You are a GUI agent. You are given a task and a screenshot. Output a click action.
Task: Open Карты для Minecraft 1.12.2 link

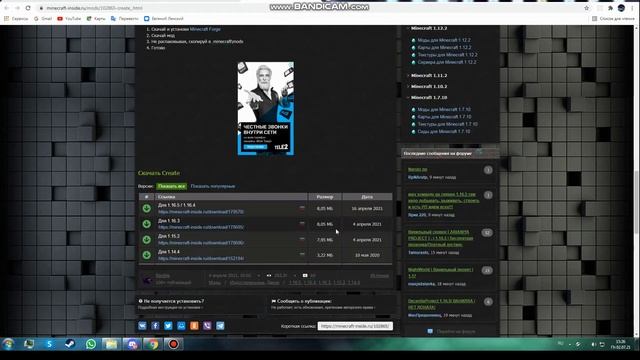pos(444,47)
